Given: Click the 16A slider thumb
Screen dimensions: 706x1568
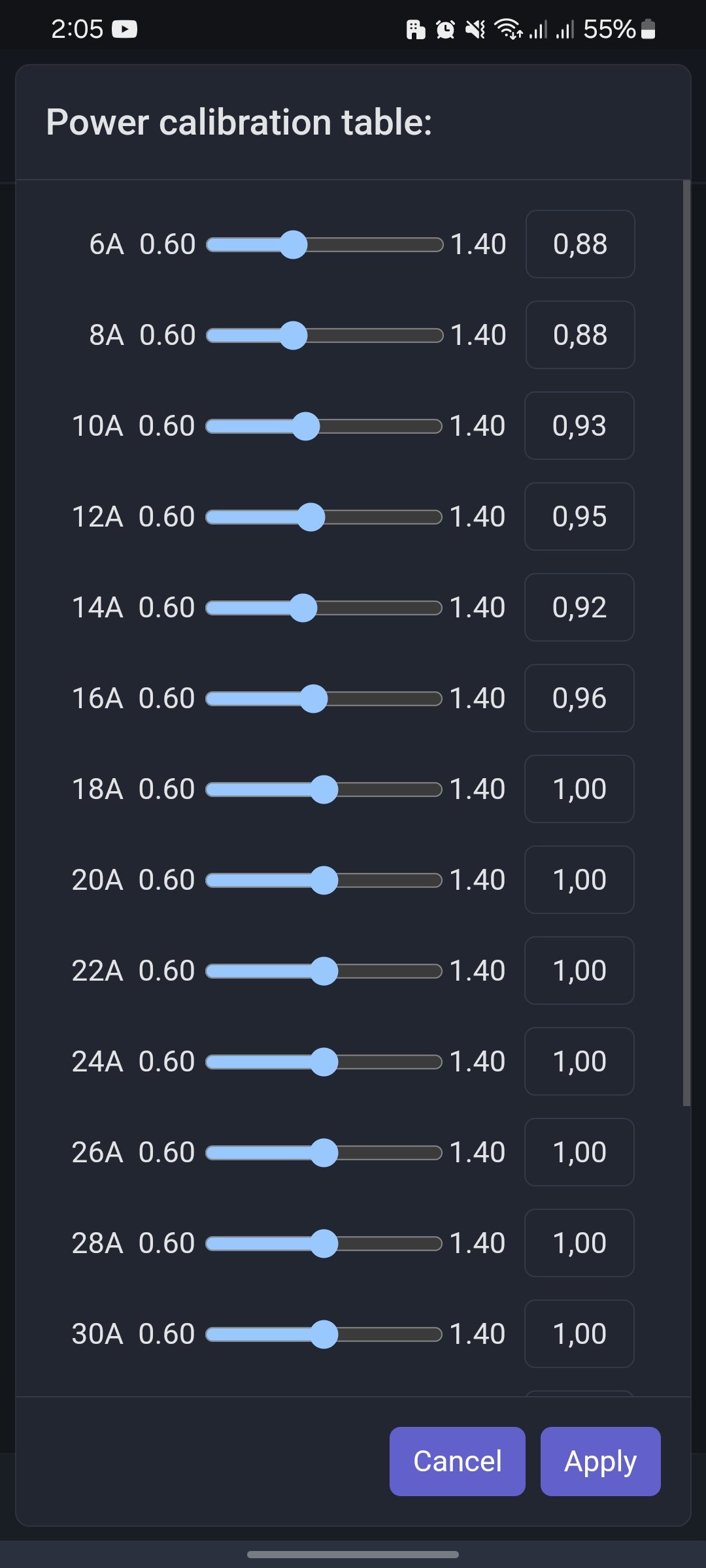Looking at the screenshot, I should [x=314, y=699].
